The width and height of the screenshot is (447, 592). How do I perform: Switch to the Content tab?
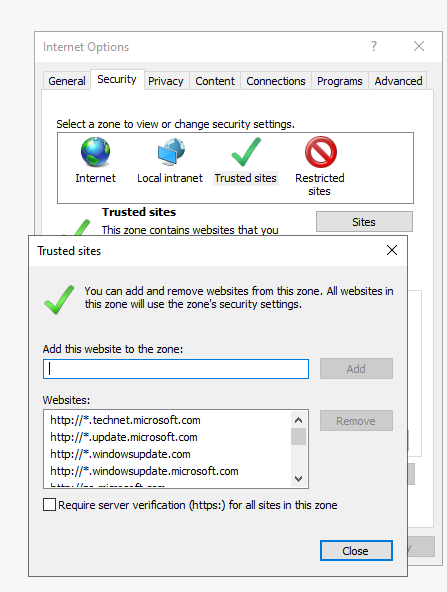(x=215, y=81)
